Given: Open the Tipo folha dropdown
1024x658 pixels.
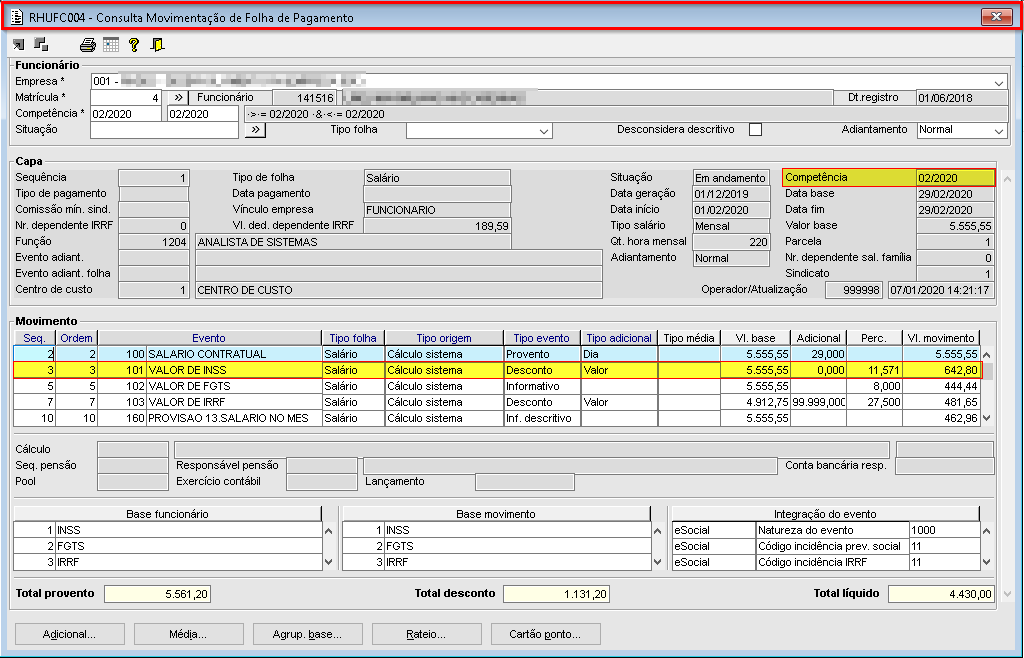Looking at the screenshot, I should pos(544,131).
